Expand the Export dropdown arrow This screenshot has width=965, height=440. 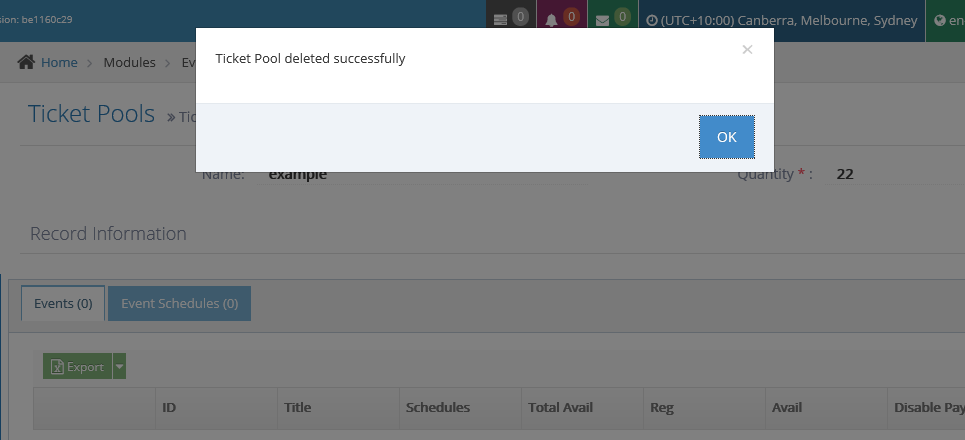click(x=120, y=367)
